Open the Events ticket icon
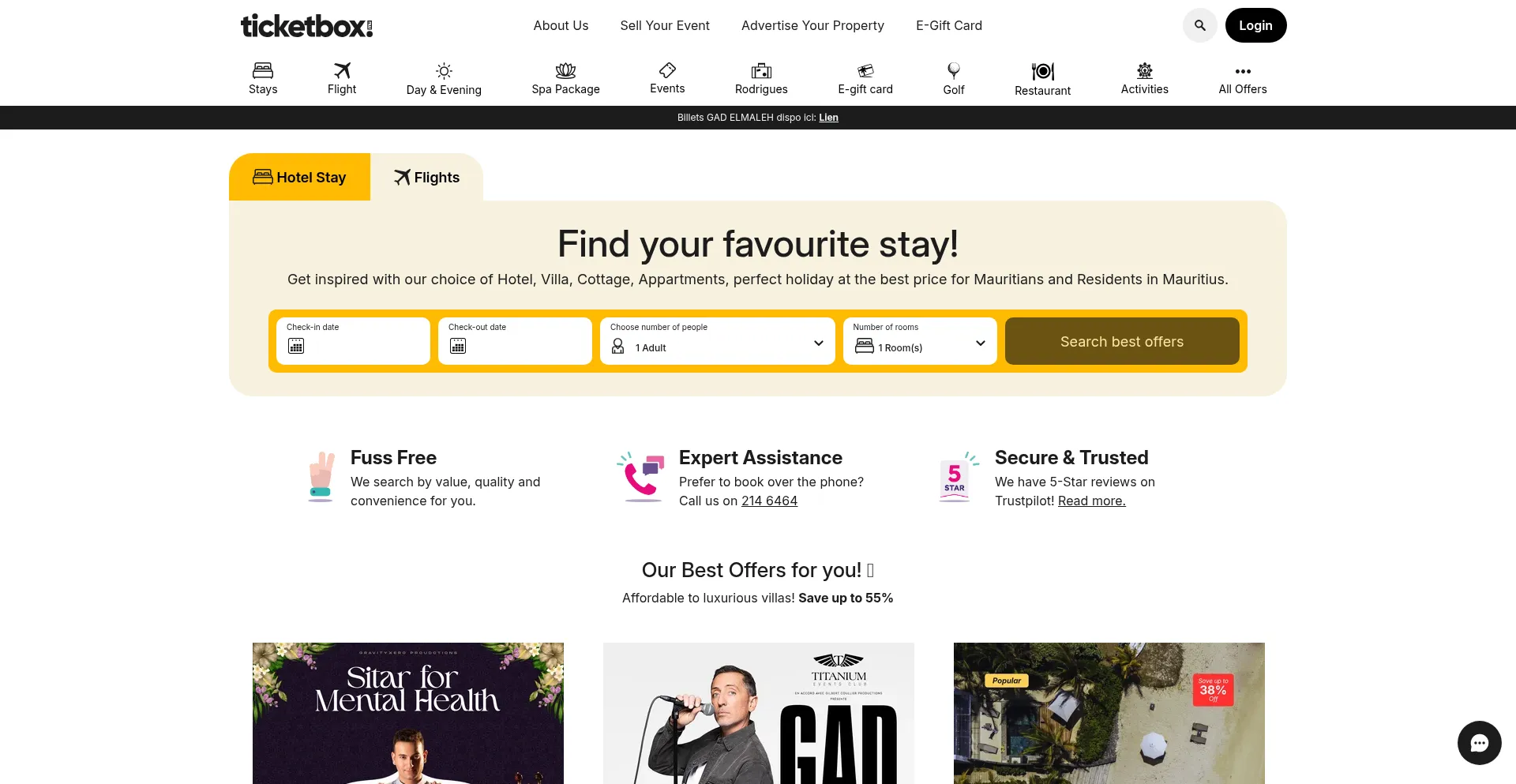 pyautogui.click(x=667, y=70)
